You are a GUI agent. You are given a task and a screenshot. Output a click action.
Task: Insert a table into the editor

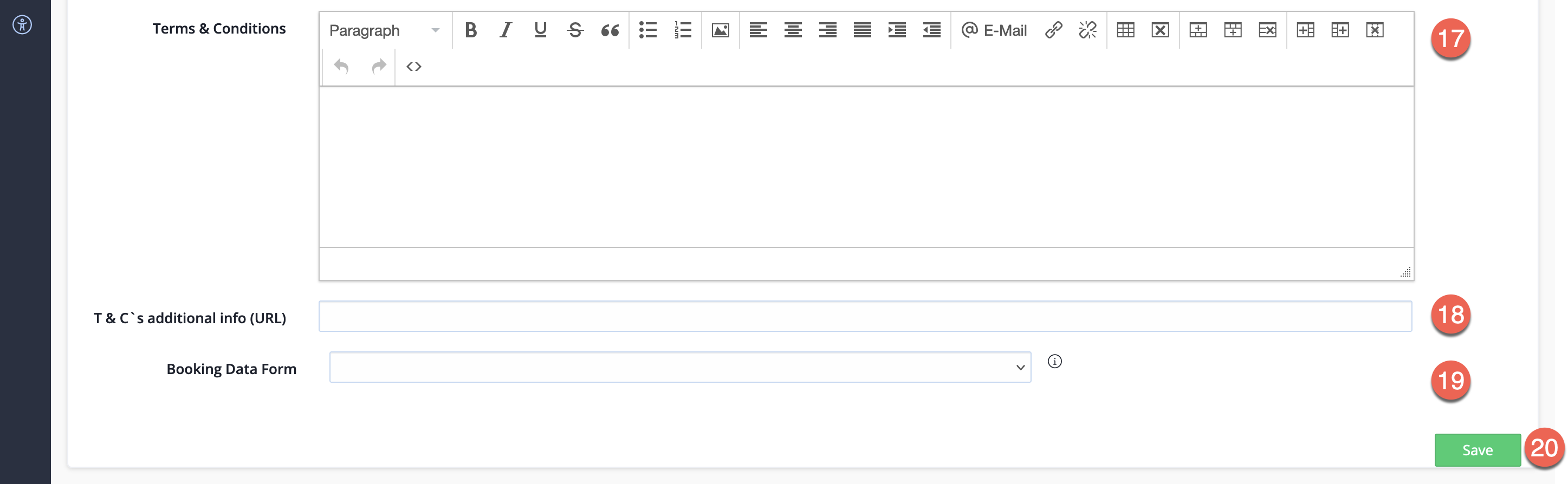tap(1125, 30)
